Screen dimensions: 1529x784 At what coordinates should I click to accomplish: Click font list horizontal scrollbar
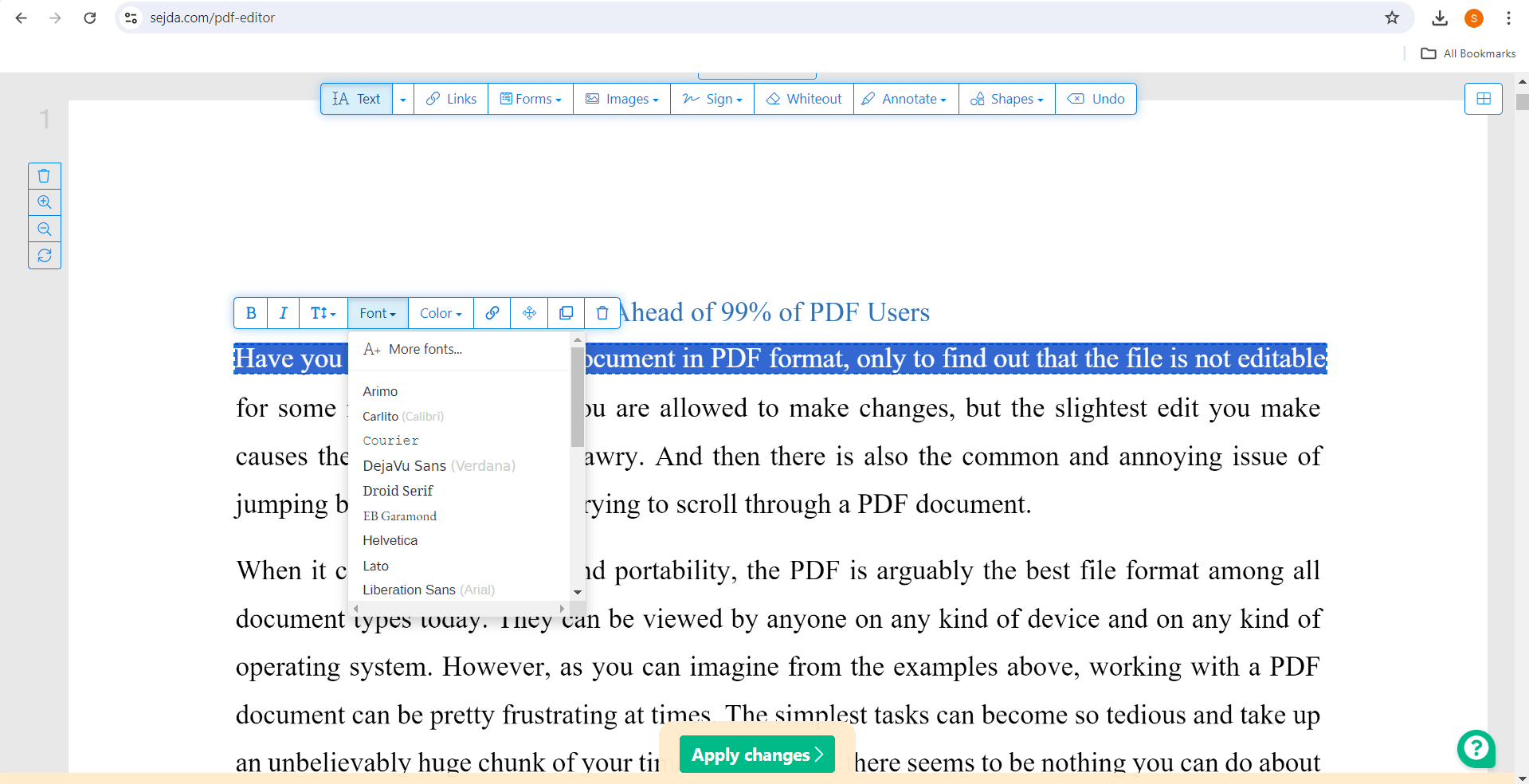(459, 608)
